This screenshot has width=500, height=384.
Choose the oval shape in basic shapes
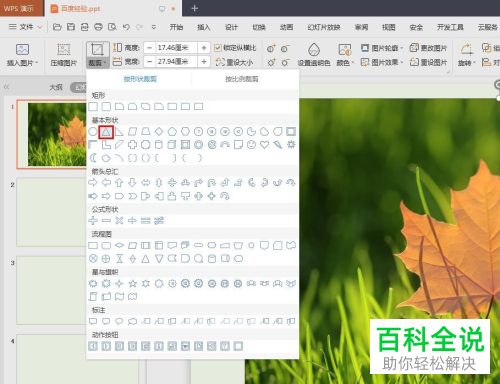pos(93,132)
